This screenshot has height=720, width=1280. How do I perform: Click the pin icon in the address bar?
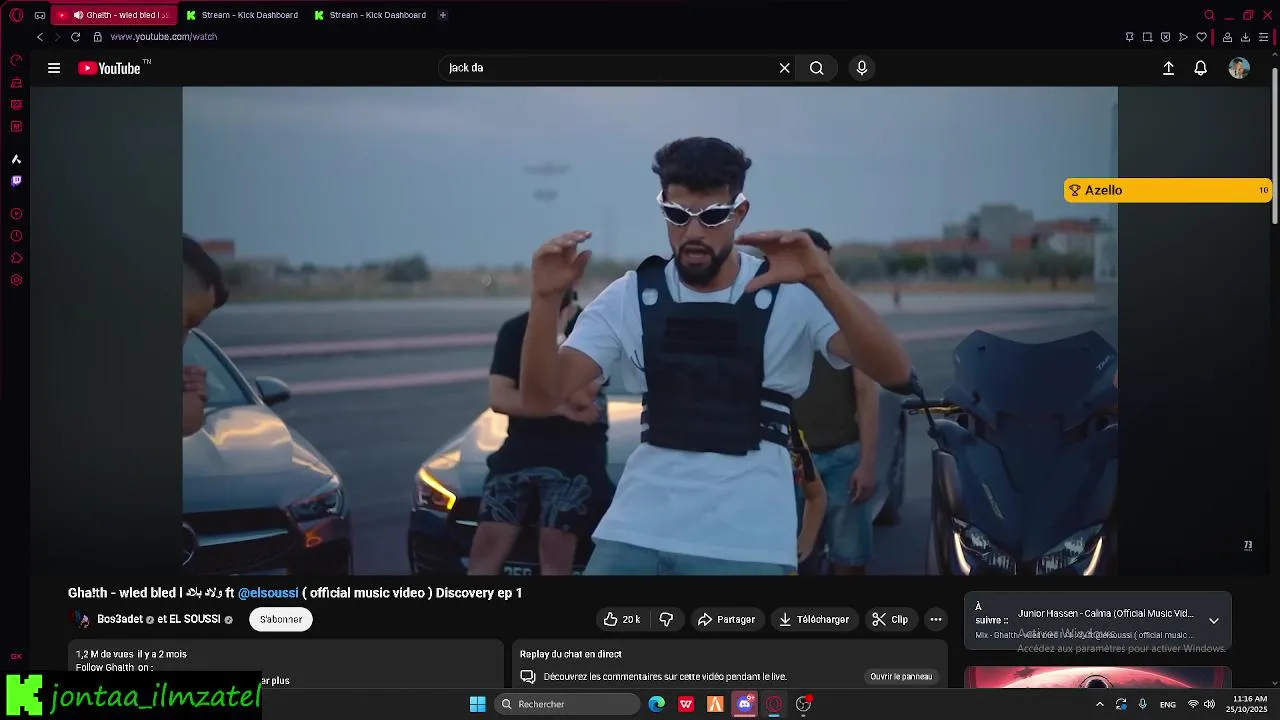[1129, 37]
